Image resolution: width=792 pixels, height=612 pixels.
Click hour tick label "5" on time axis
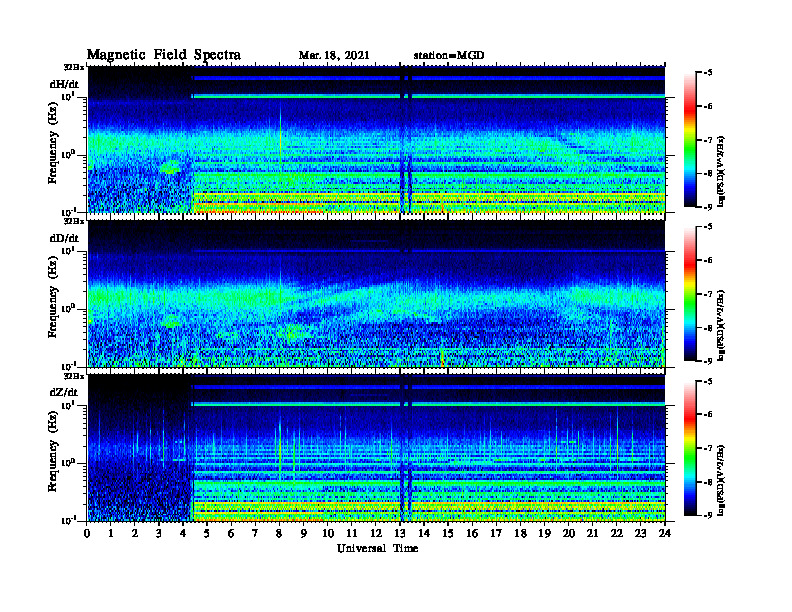[x=207, y=534]
